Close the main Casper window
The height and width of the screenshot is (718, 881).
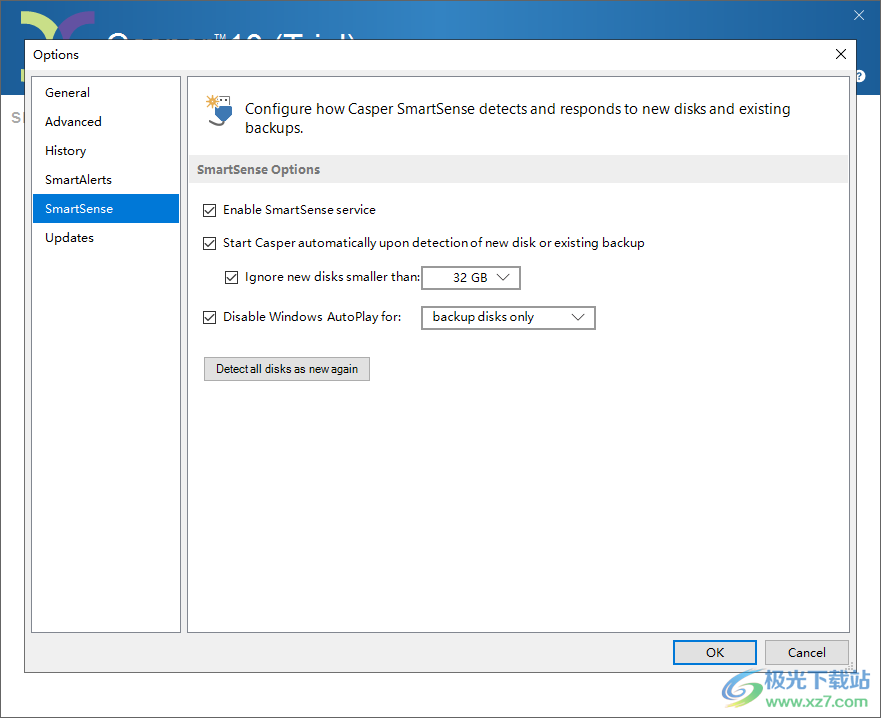(858, 15)
